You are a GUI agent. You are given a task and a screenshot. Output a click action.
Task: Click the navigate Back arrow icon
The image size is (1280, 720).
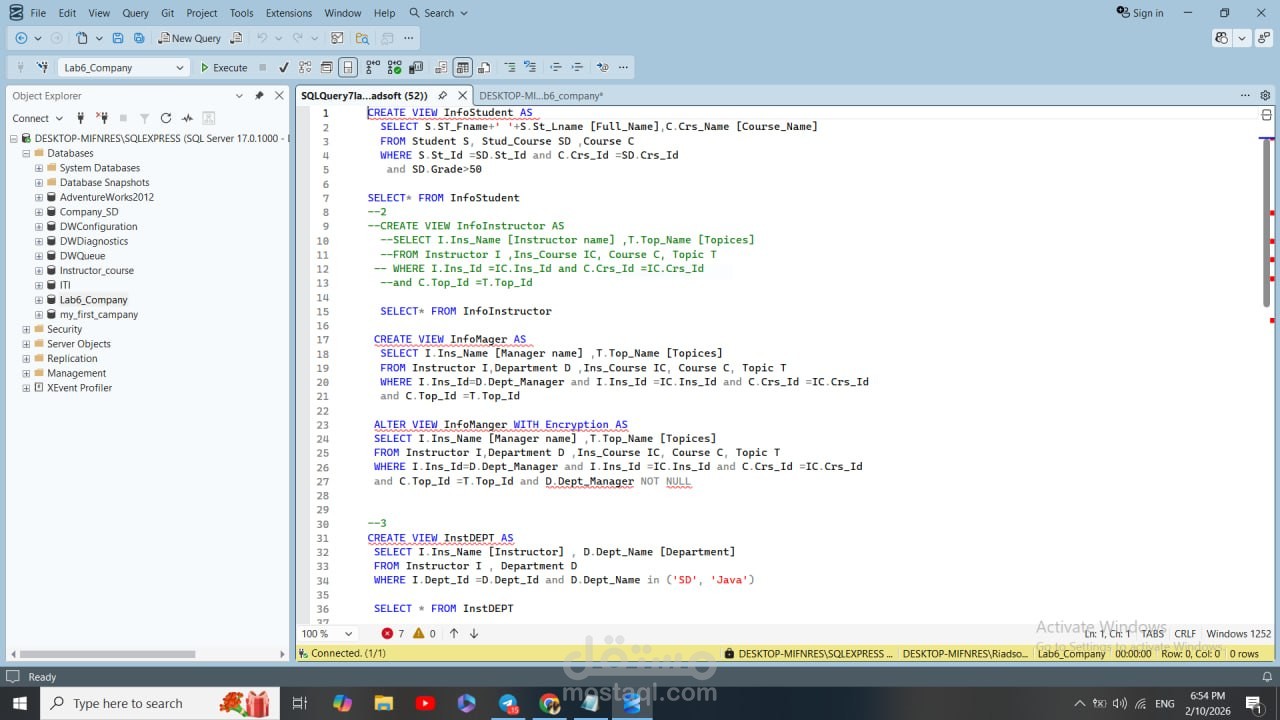click(x=21, y=38)
